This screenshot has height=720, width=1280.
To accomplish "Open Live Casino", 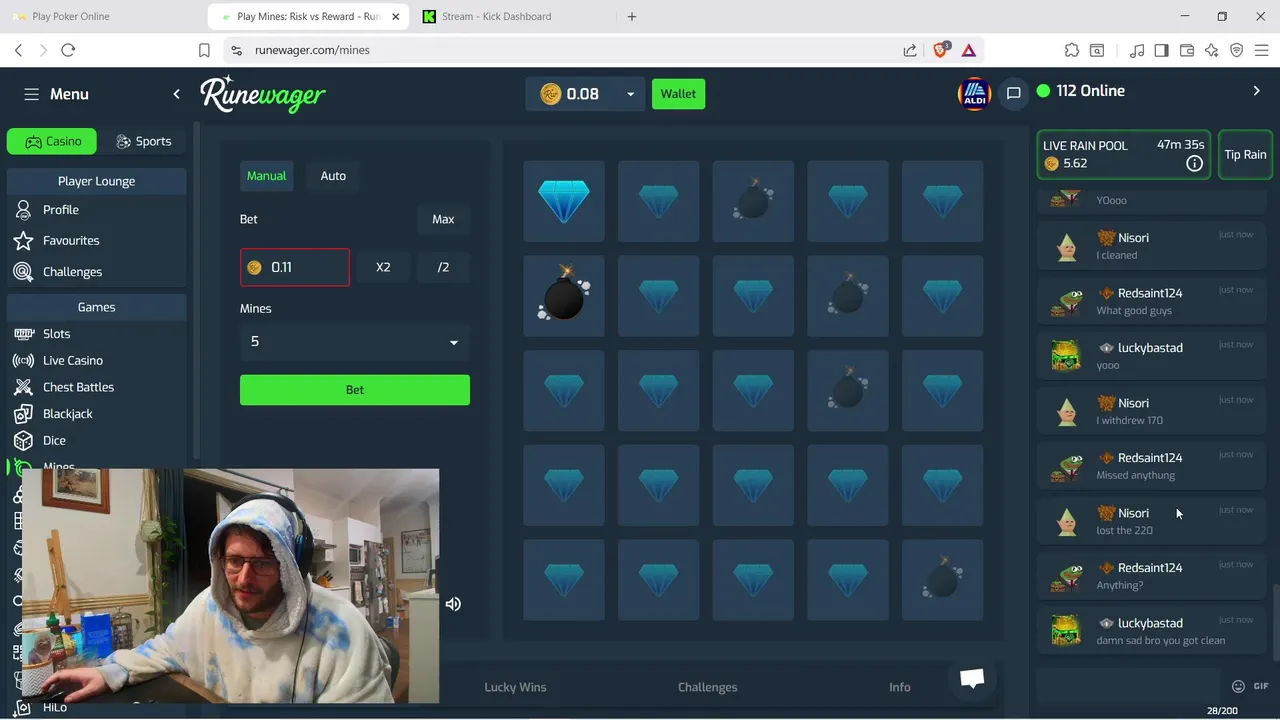I will [x=72, y=361].
